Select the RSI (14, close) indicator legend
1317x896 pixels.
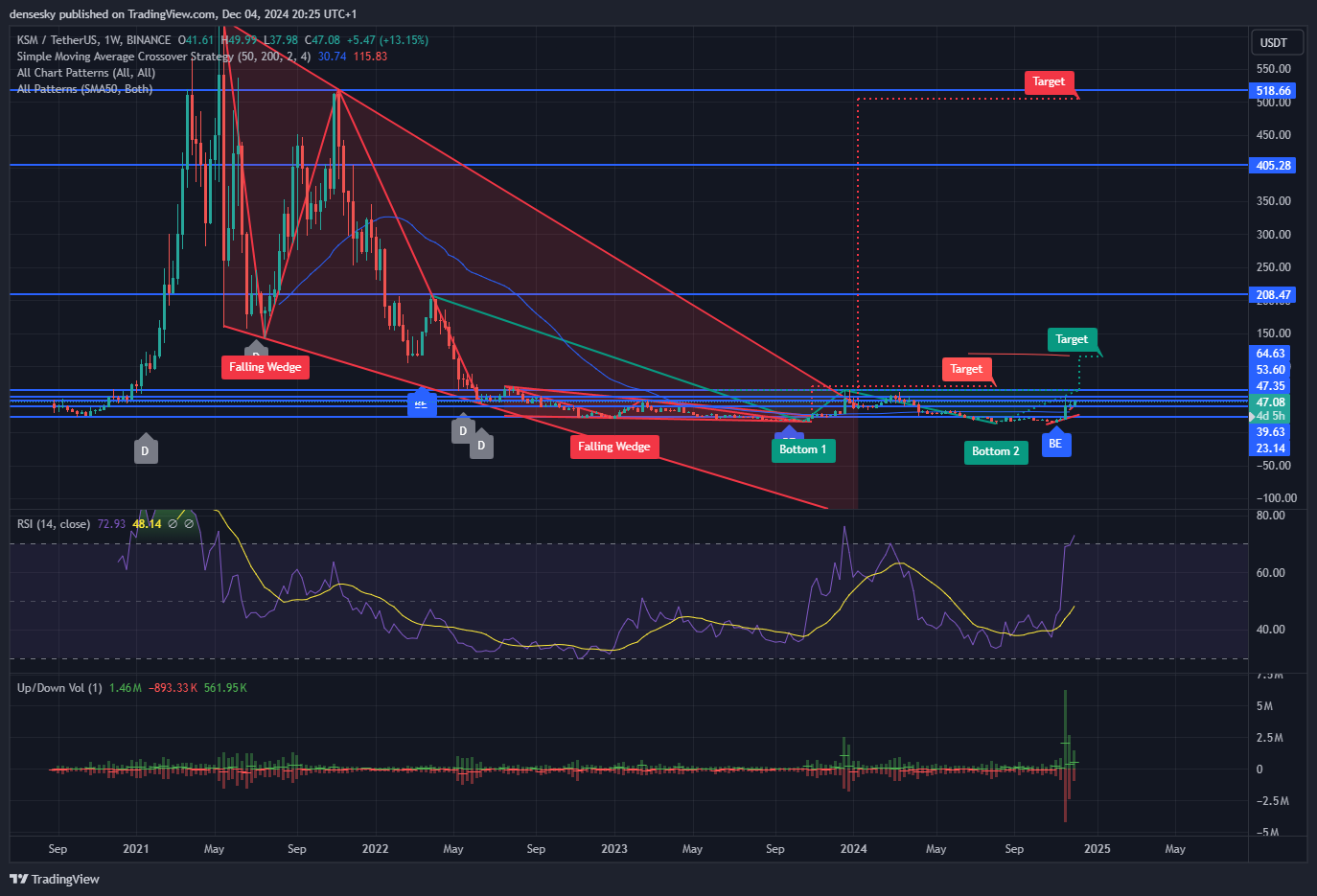tap(54, 524)
